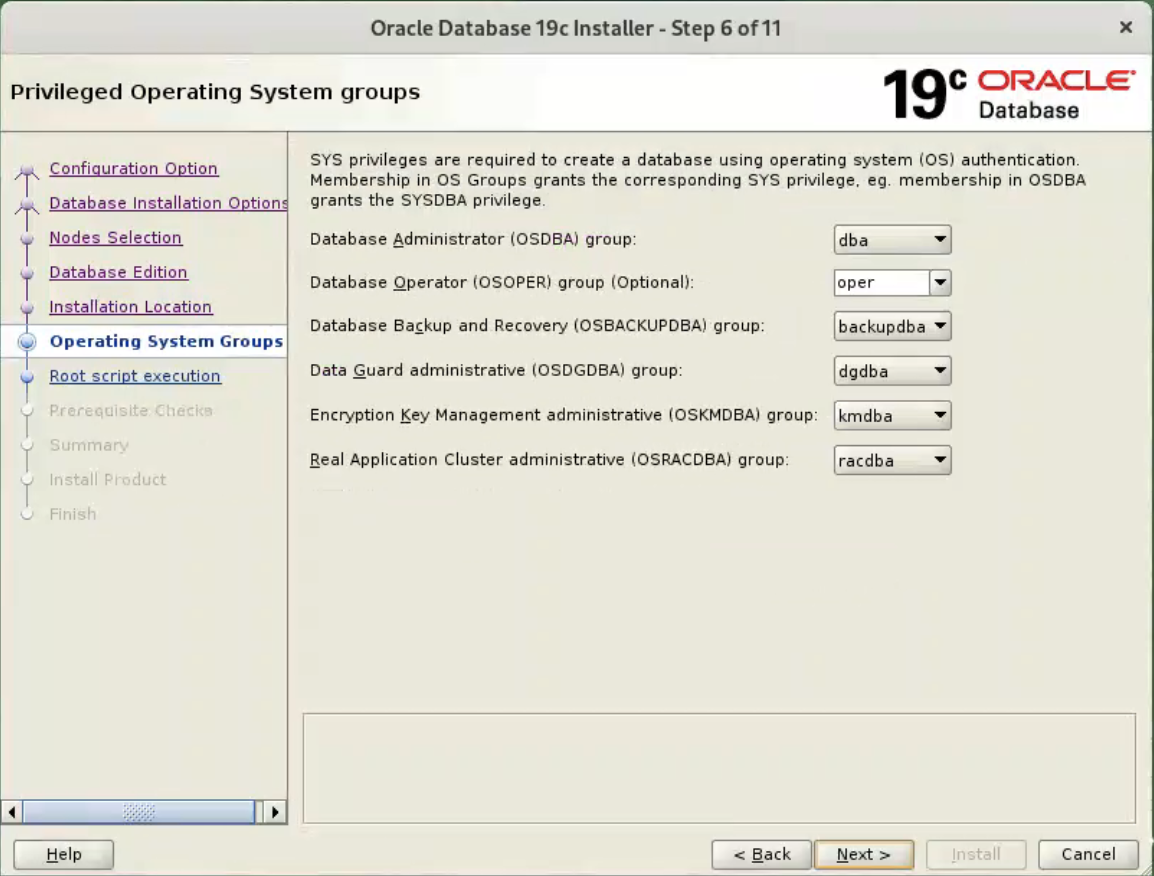This screenshot has width=1154, height=876.
Task: Click the Nodes Selection step bullet
Action: click(x=27, y=239)
